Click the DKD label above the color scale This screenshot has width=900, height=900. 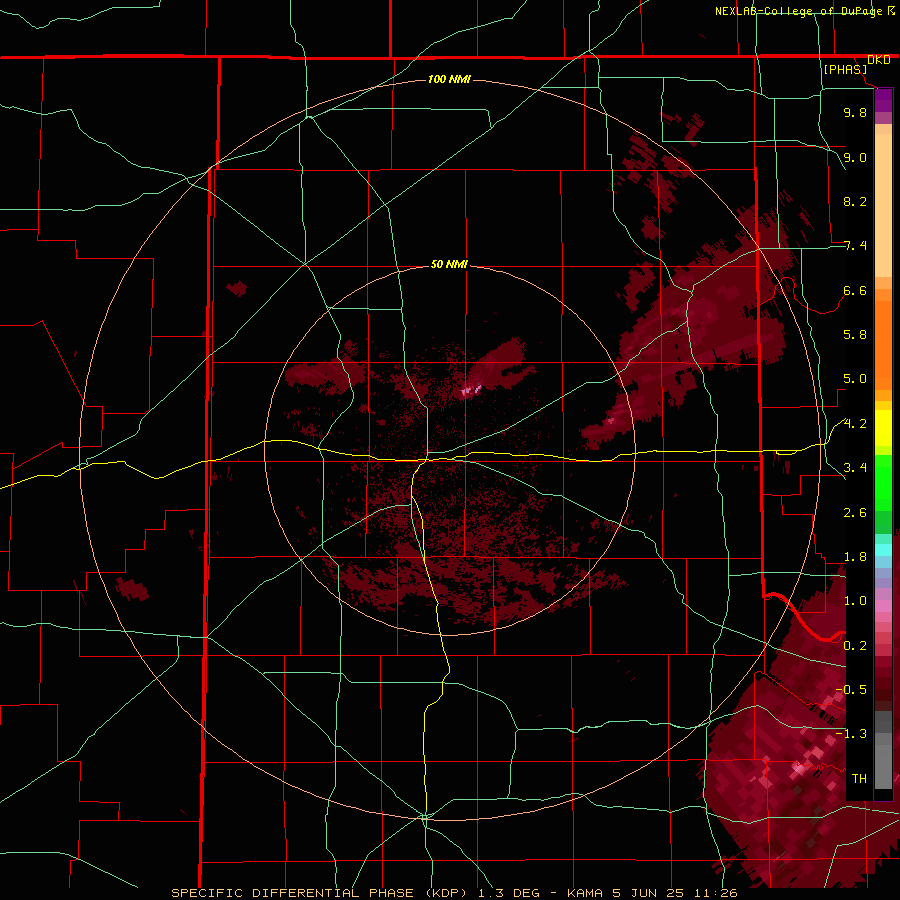(x=879, y=60)
